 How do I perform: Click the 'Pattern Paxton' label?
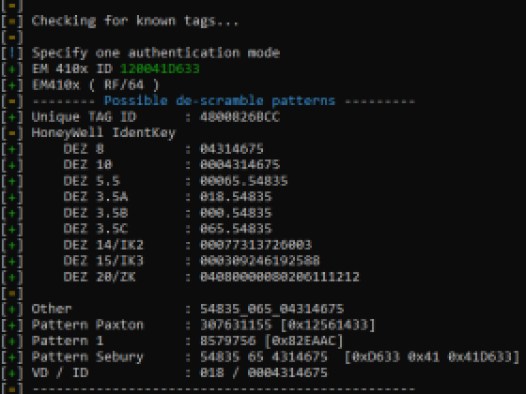pyautogui.click(x=88, y=325)
